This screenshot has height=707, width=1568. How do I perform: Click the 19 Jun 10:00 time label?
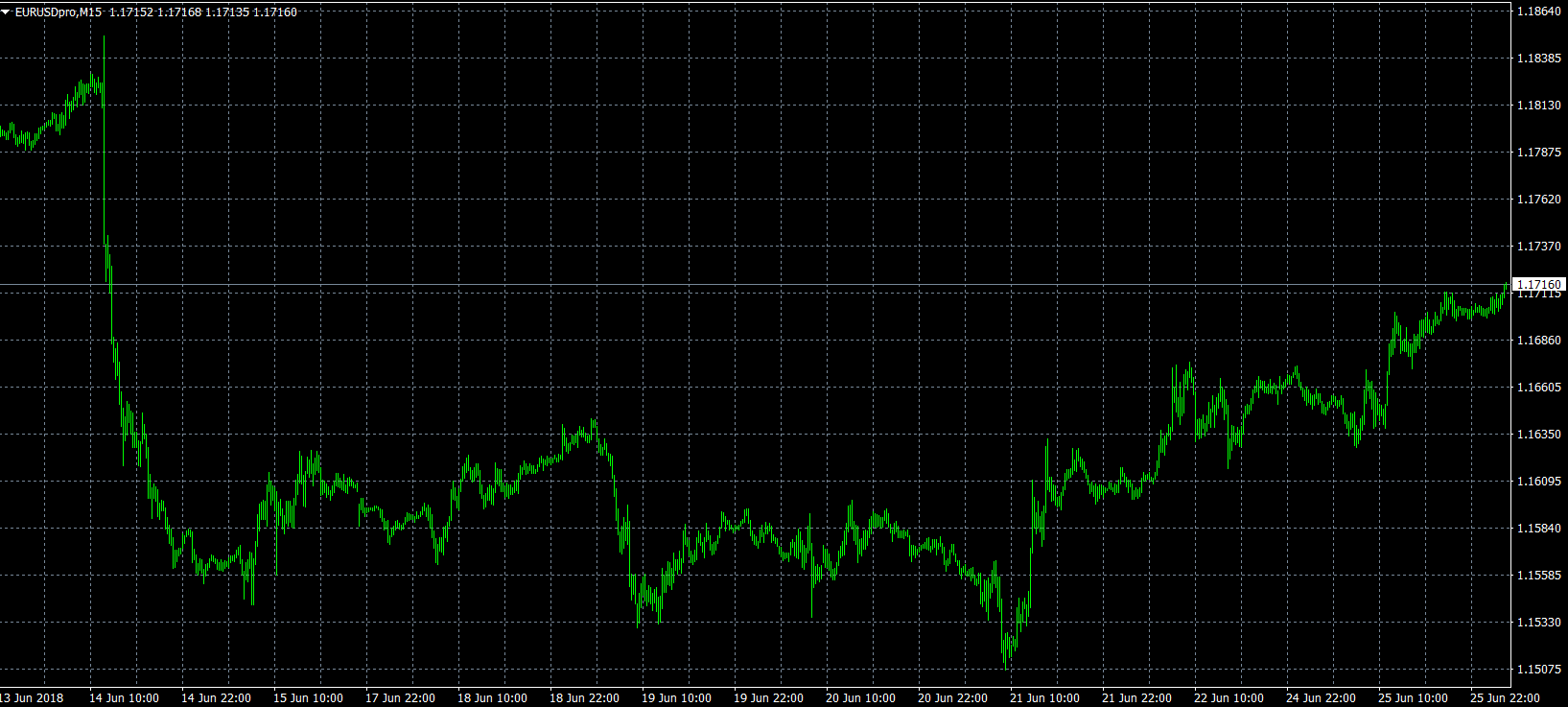click(676, 698)
